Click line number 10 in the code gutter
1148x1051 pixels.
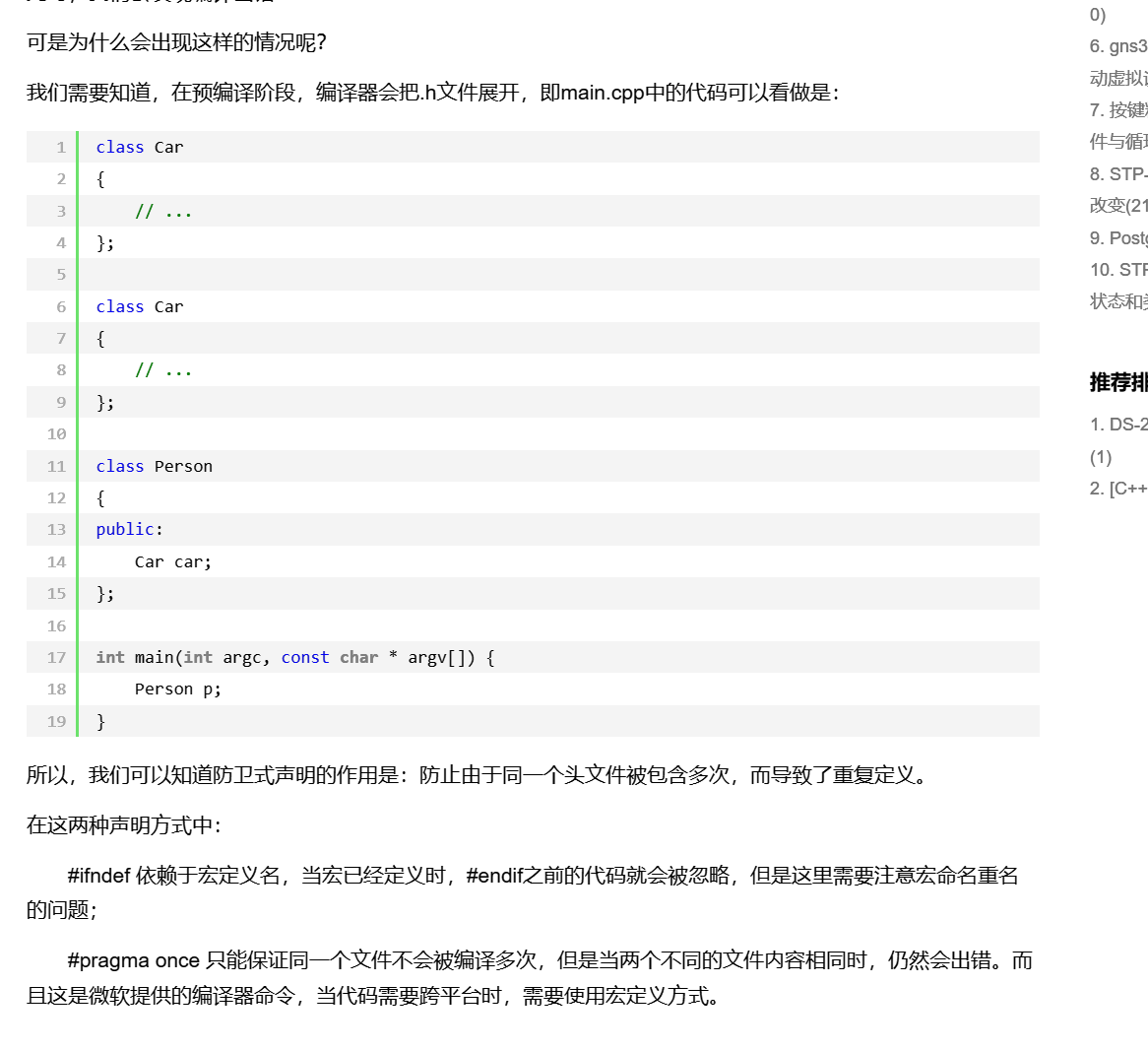click(57, 434)
